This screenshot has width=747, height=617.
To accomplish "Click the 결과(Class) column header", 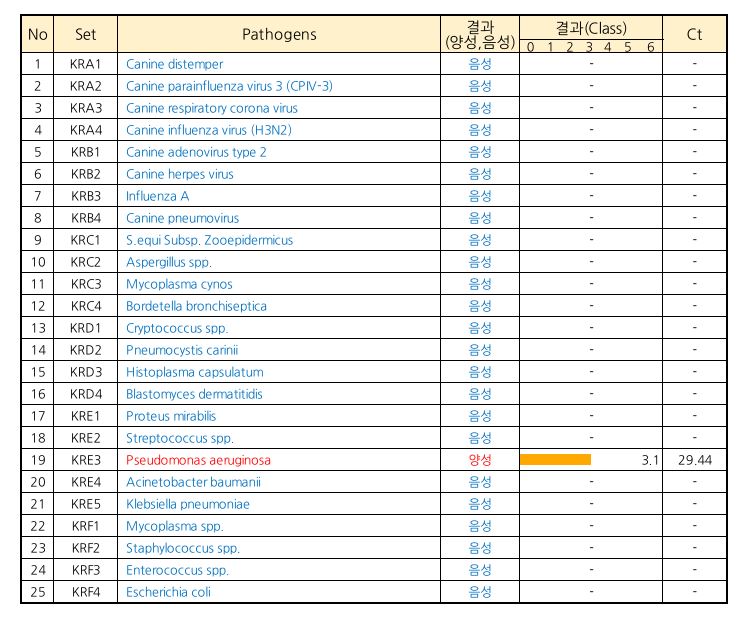I will click(x=590, y=27).
